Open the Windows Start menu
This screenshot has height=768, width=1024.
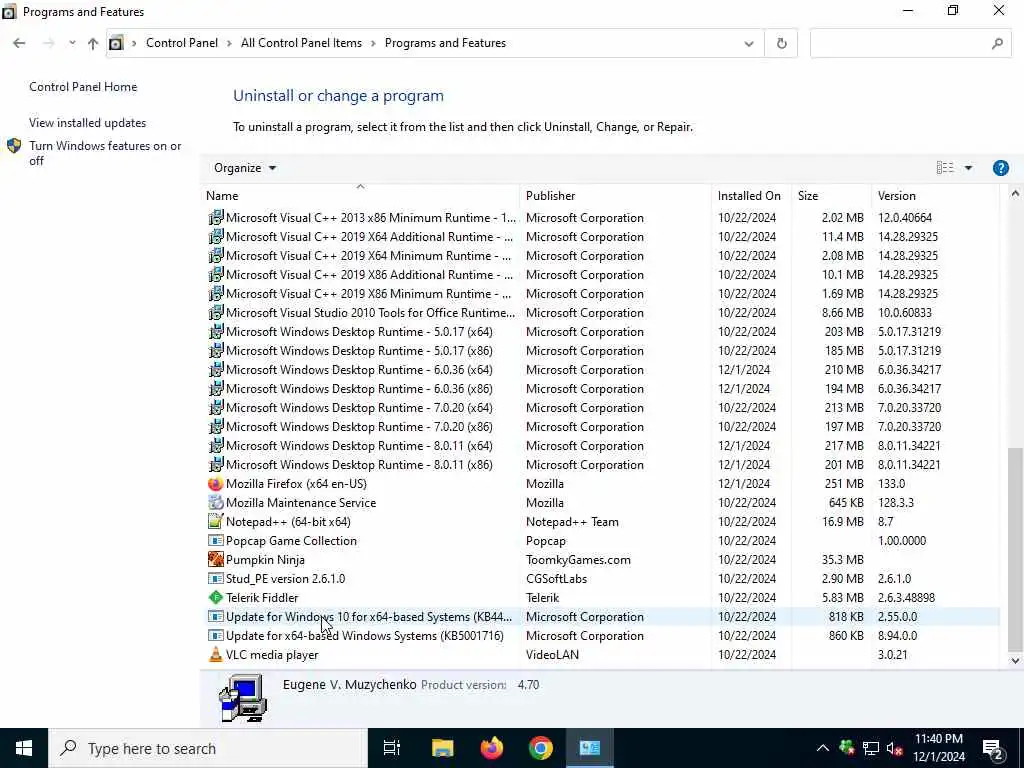24,748
